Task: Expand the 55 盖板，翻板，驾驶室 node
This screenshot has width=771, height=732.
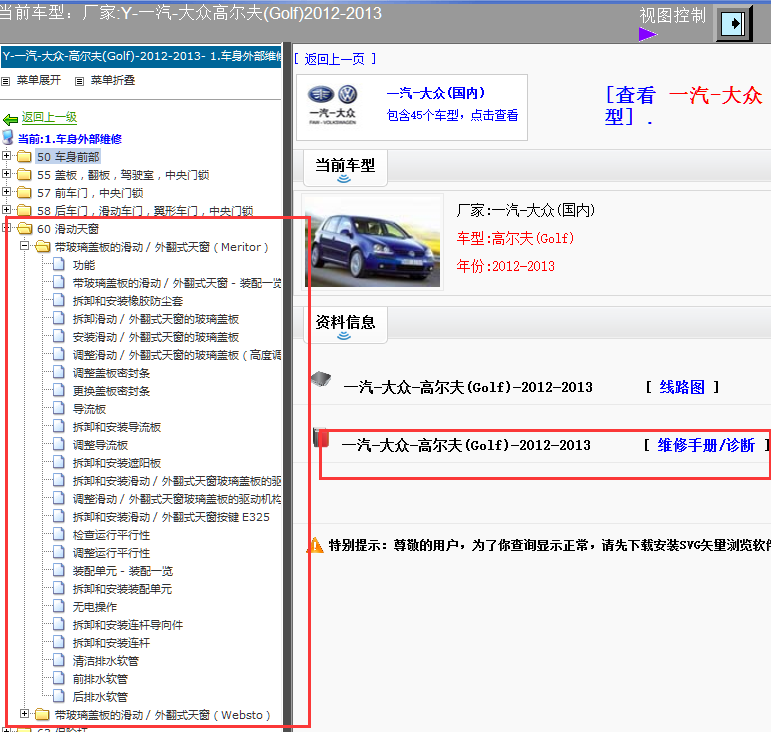Action: (6, 174)
